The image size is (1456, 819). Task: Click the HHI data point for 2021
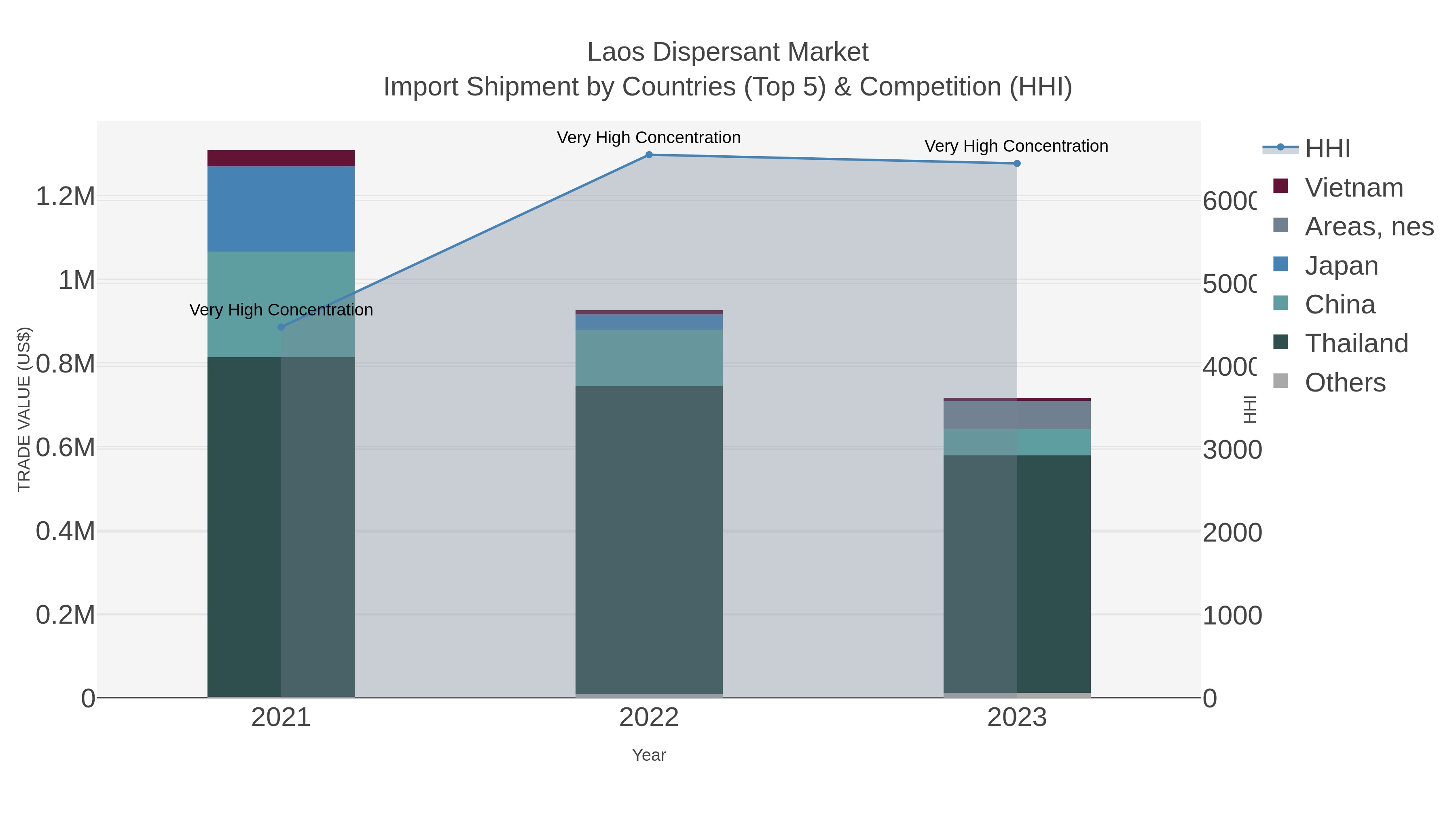pyautogui.click(x=281, y=327)
